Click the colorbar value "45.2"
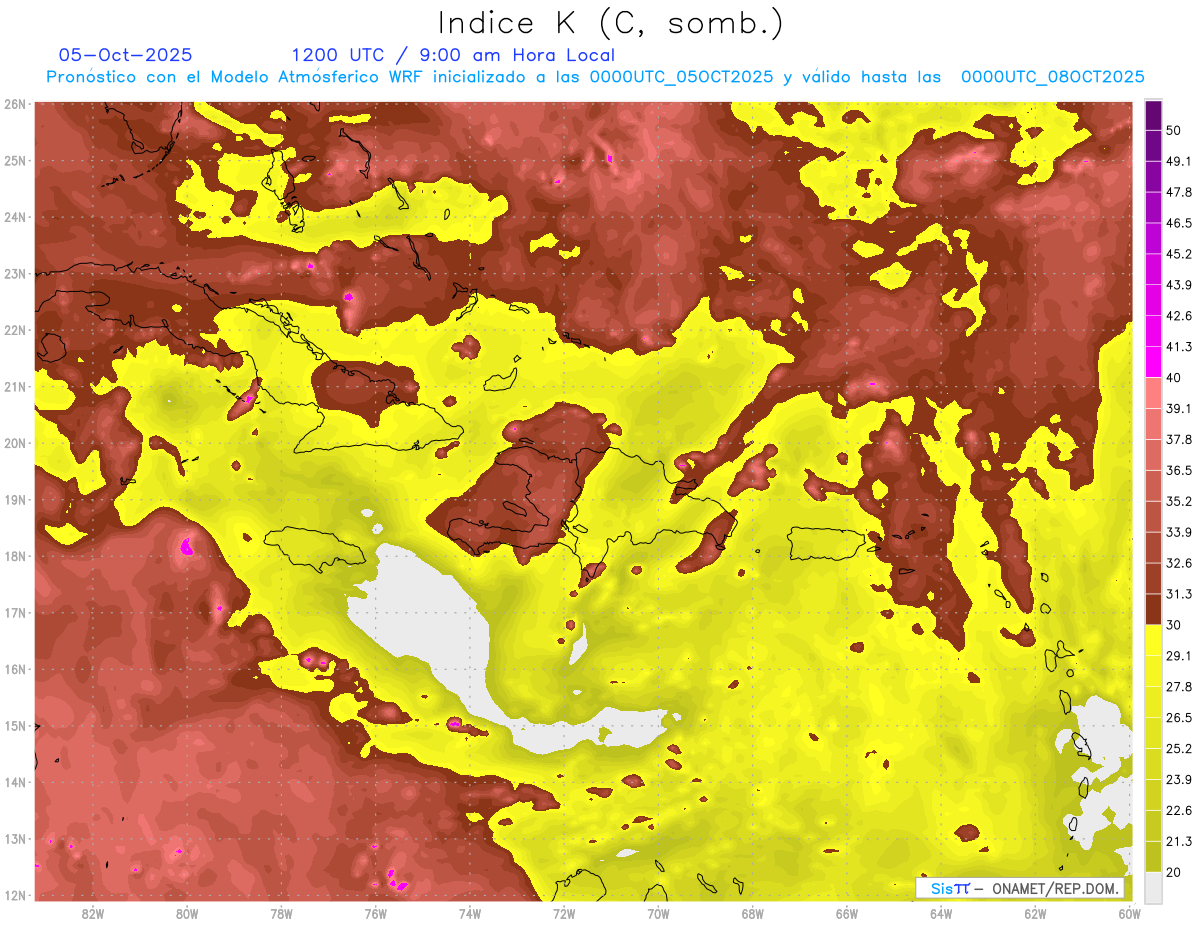The image size is (1200, 927). tap(1178, 254)
